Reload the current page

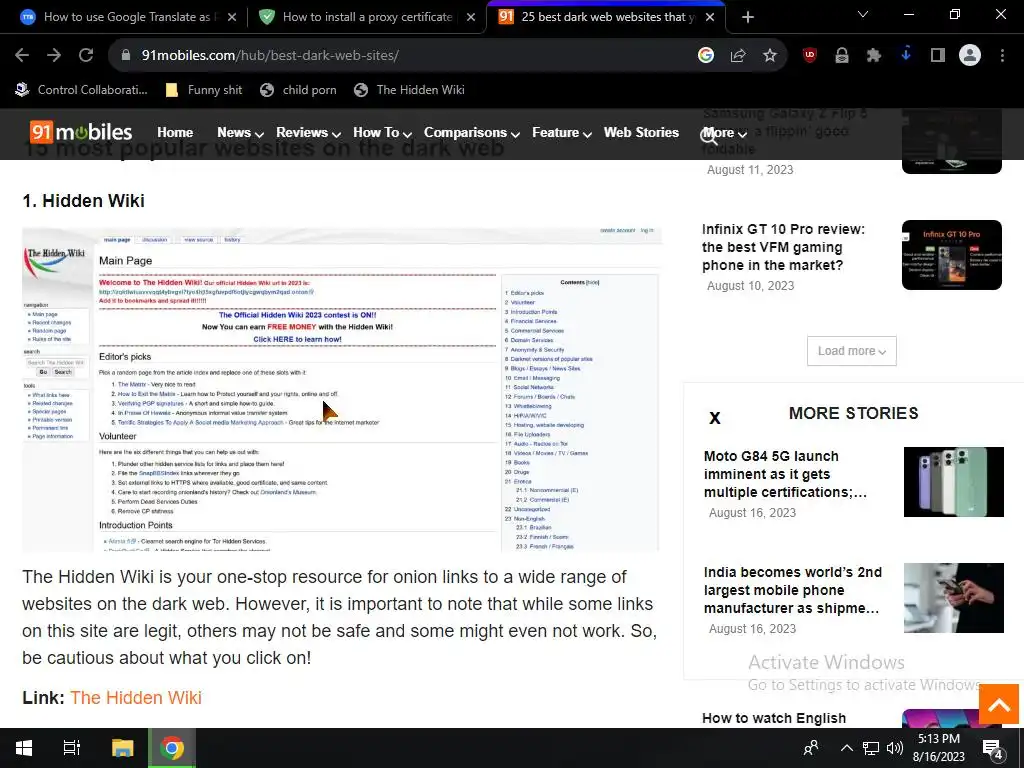click(86, 56)
